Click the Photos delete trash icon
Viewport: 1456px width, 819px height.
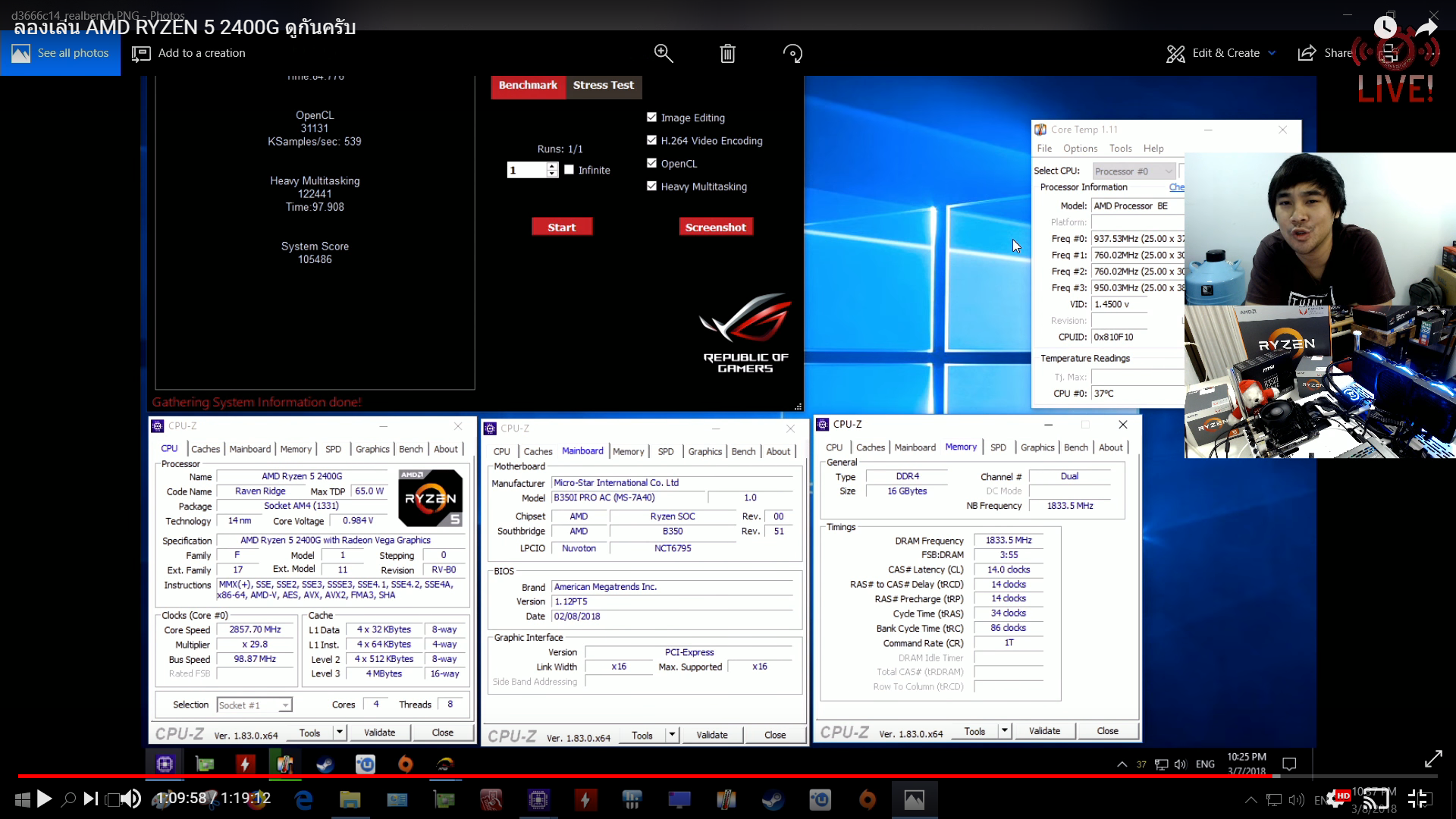tap(728, 53)
